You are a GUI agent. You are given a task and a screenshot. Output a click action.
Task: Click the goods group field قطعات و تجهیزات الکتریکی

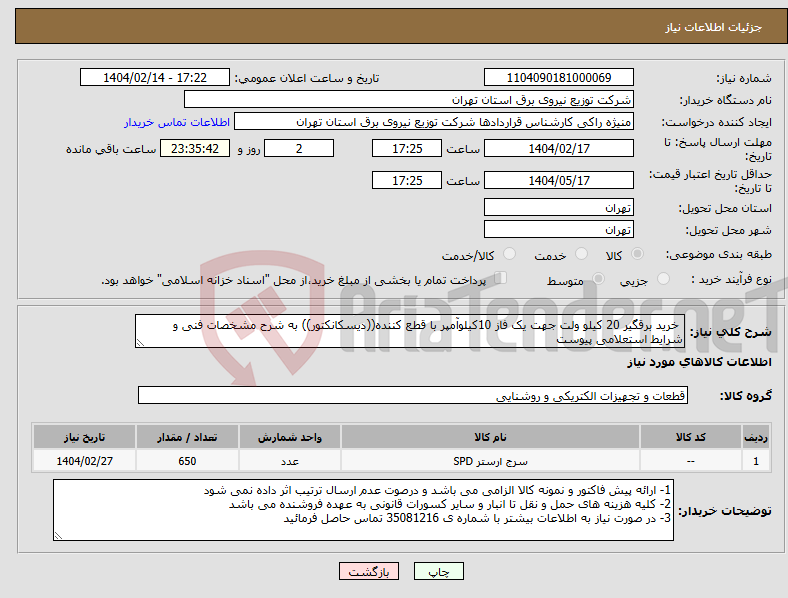(413, 395)
